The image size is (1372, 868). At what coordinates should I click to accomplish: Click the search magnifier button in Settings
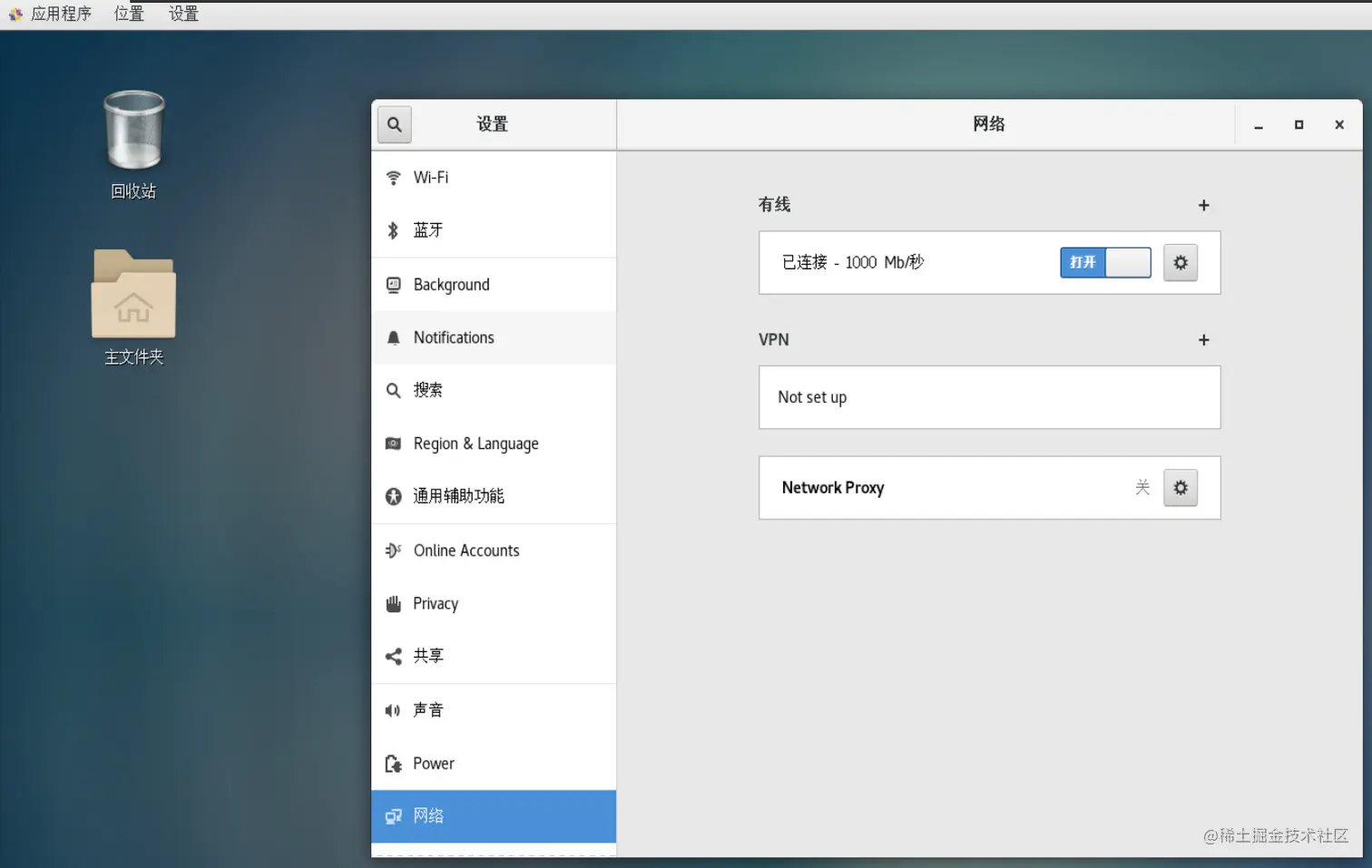(395, 124)
